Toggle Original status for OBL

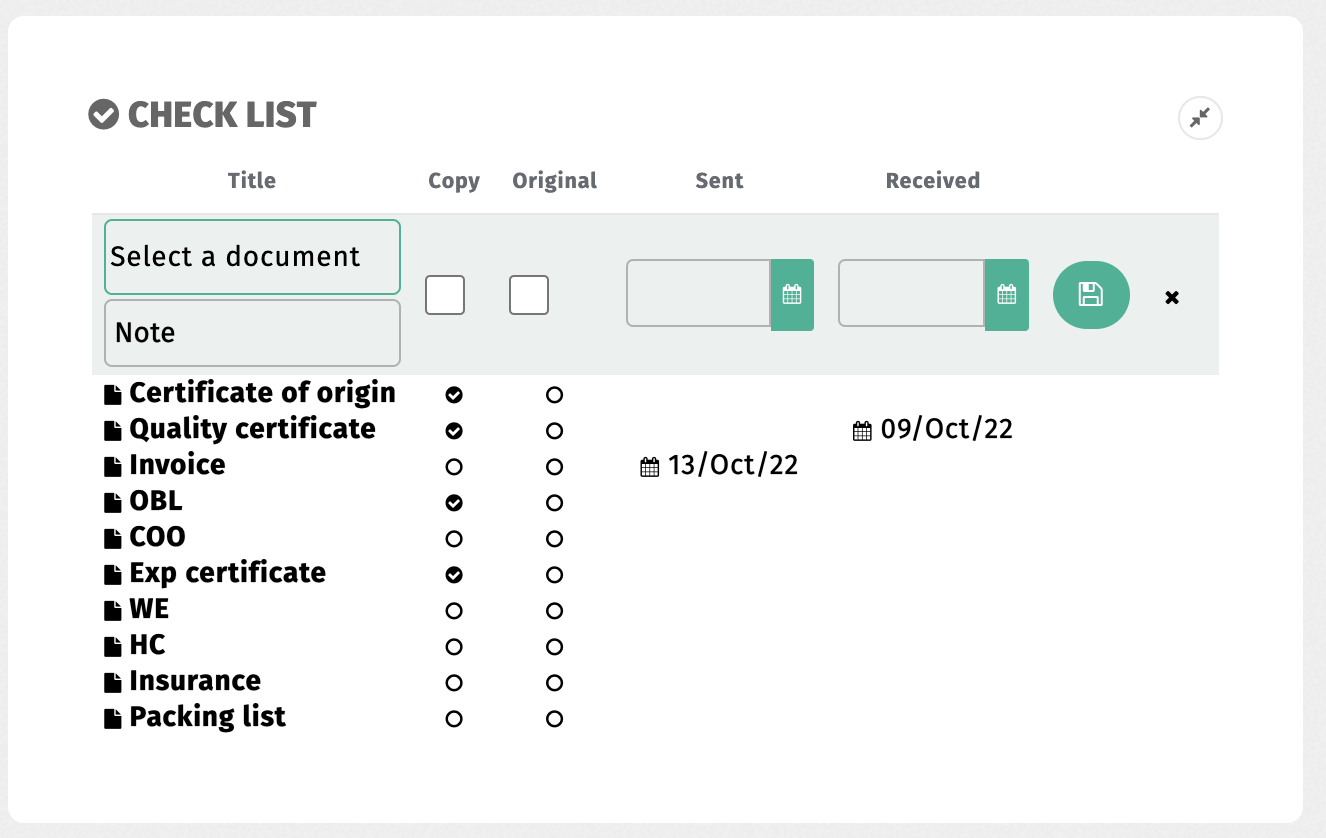tap(554, 503)
